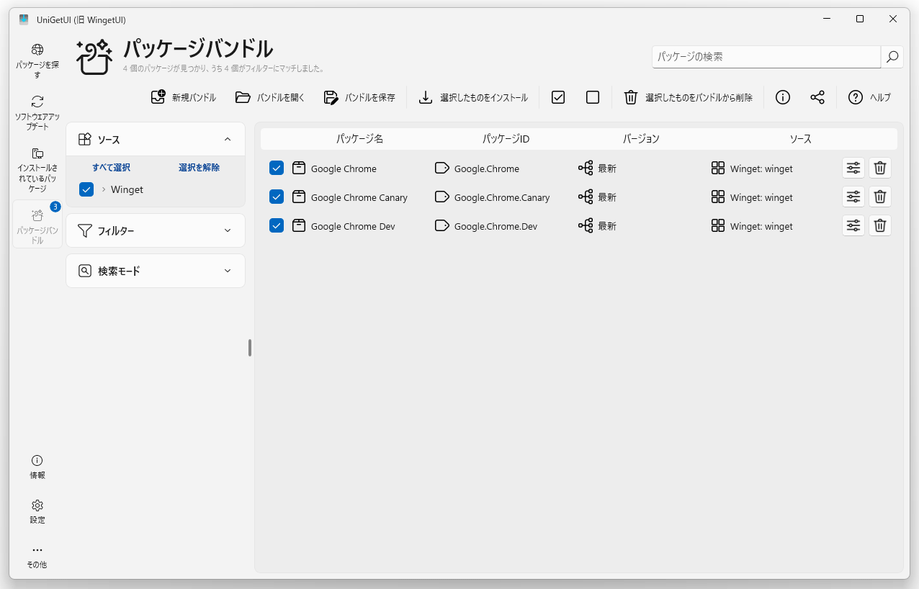Collapse the ソース panel
Screen dimensions: 919x589
point(227,139)
